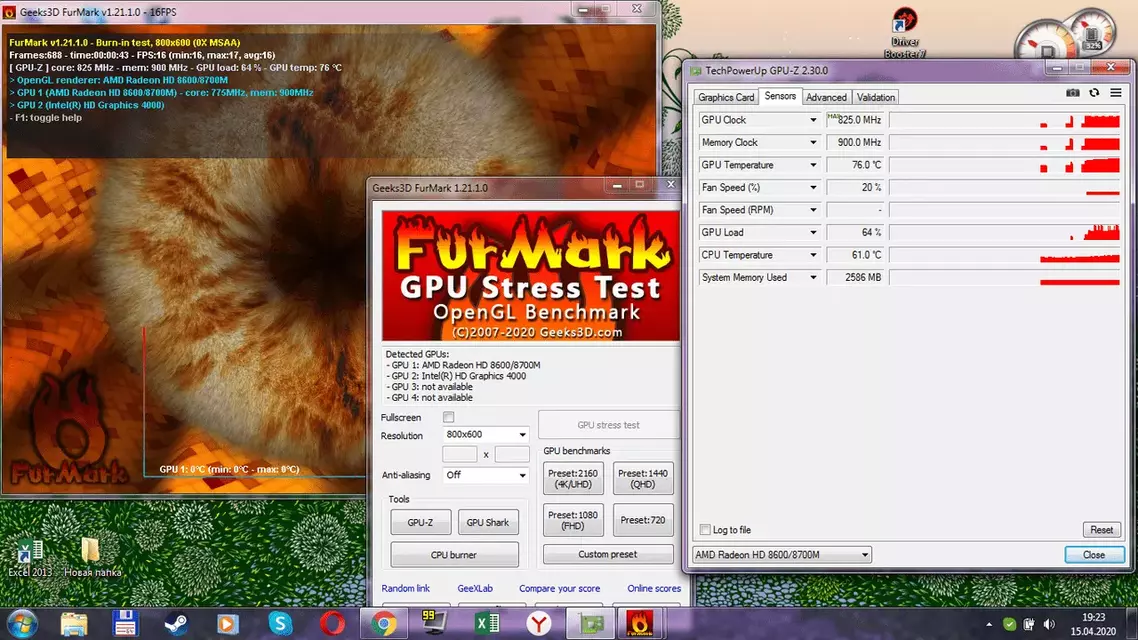Open Windows Start menu orb

point(22,624)
